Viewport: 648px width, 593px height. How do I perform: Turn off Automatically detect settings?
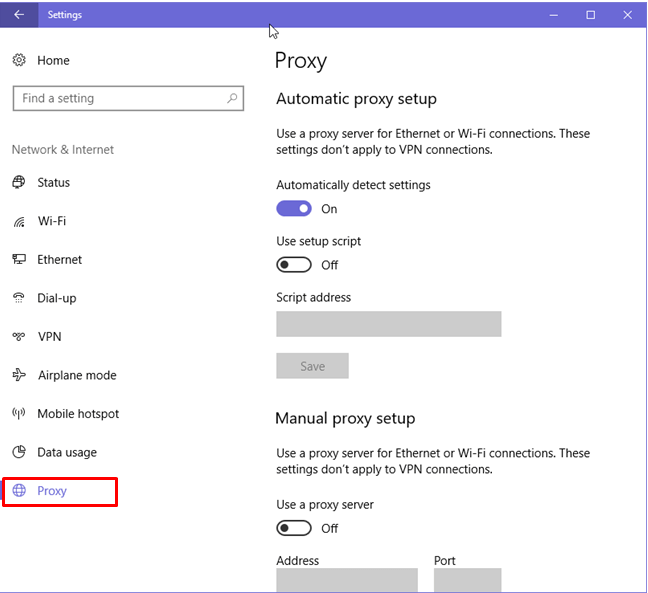[x=294, y=208]
